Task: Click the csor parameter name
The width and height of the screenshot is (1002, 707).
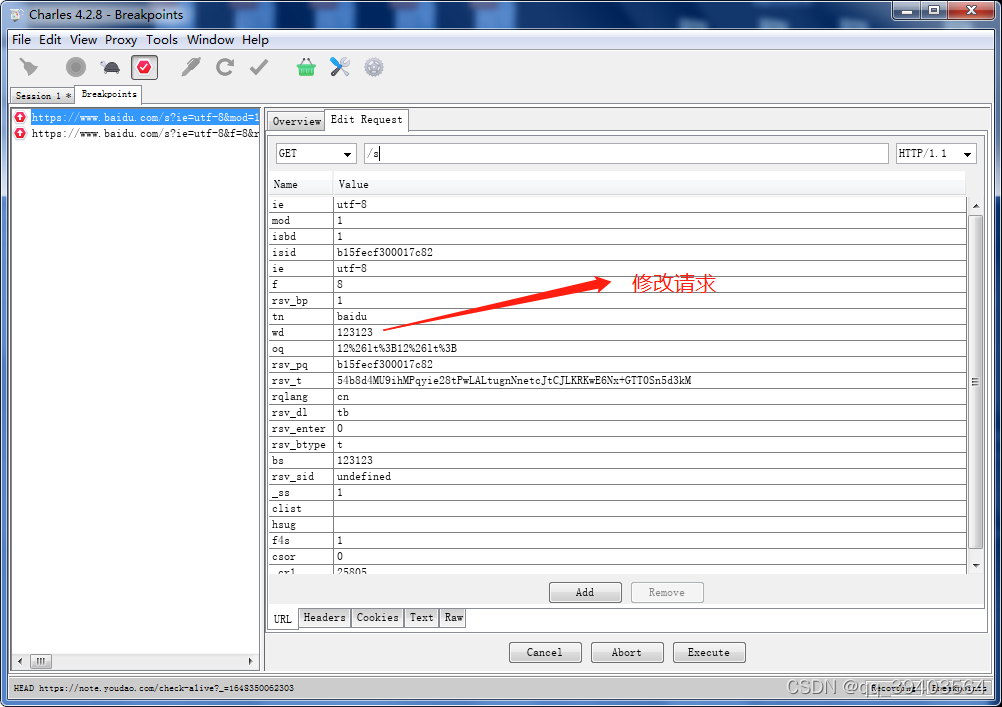Action: click(301, 556)
